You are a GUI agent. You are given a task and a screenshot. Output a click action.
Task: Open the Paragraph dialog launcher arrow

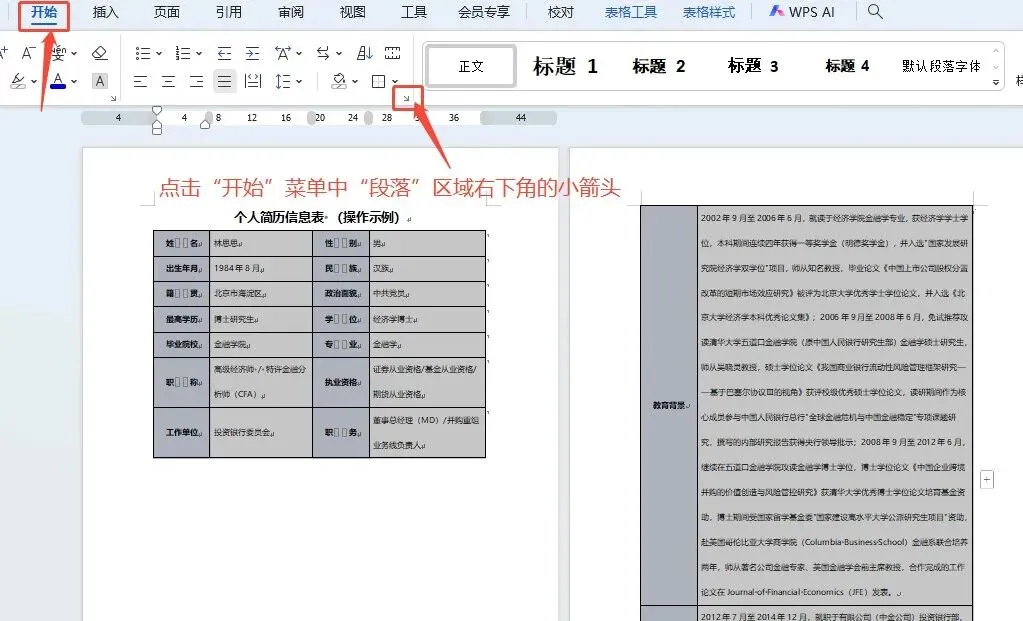click(406, 98)
